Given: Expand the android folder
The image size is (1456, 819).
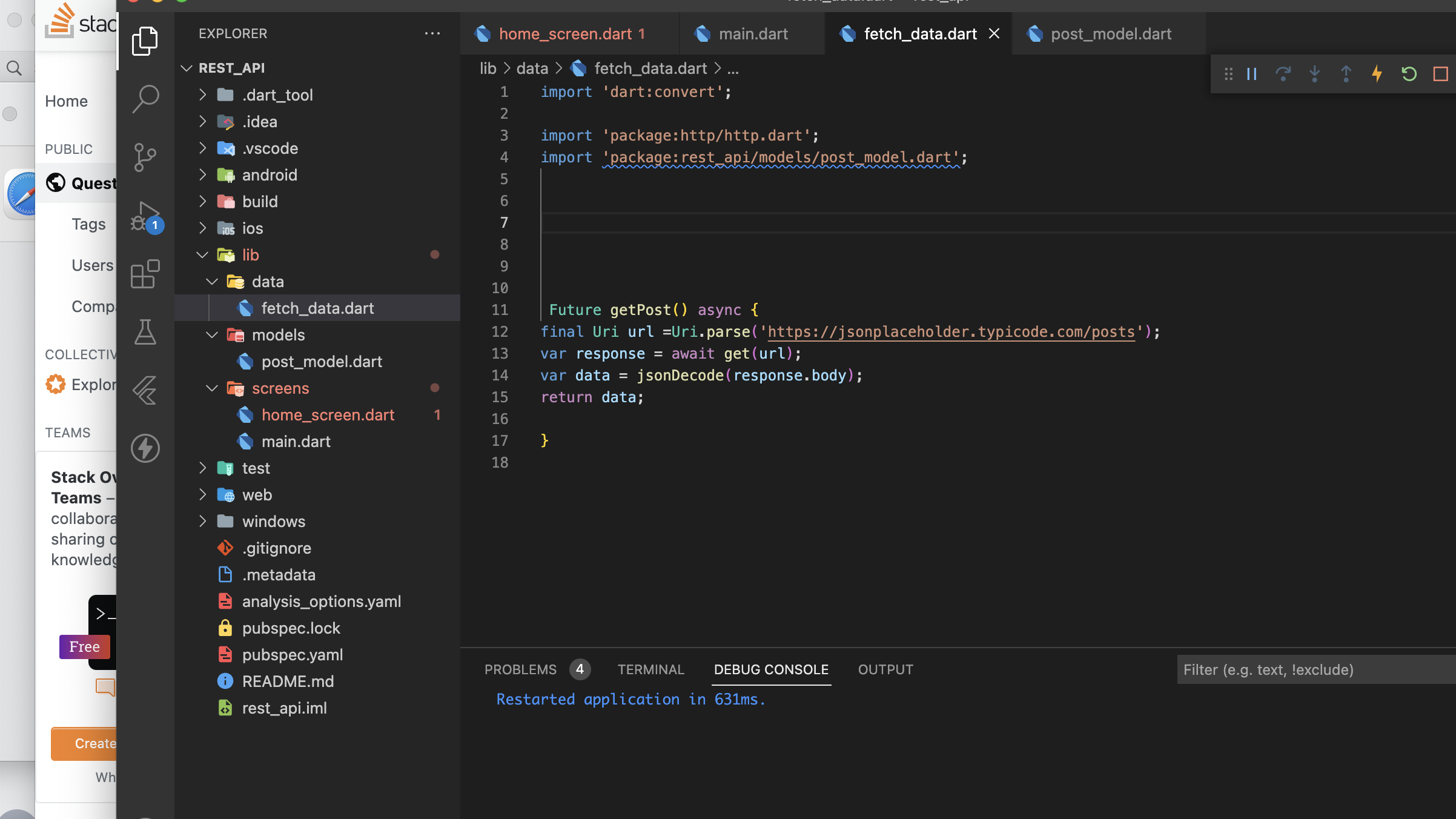Looking at the screenshot, I should pyautogui.click(x=317, y=174).
